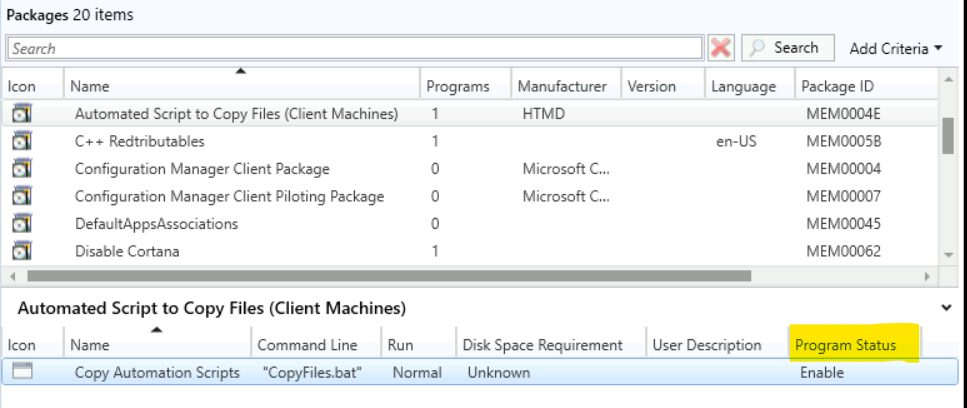
Task: Click into the Search text field
Action: tap(354, 48)
